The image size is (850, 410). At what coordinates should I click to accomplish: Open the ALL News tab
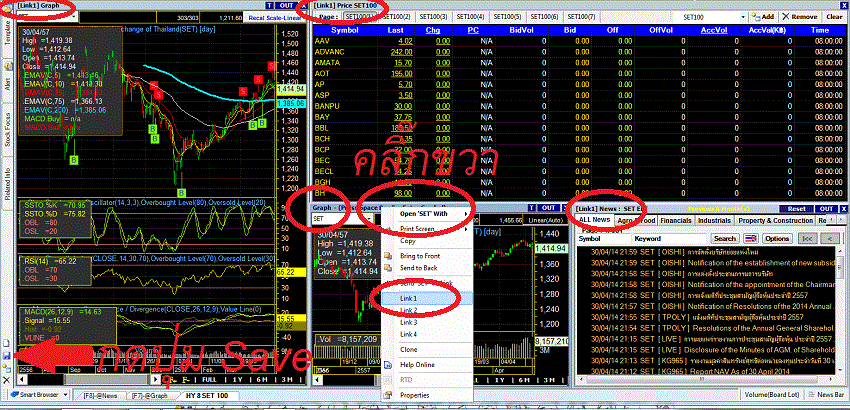click(x=595, y=220)
